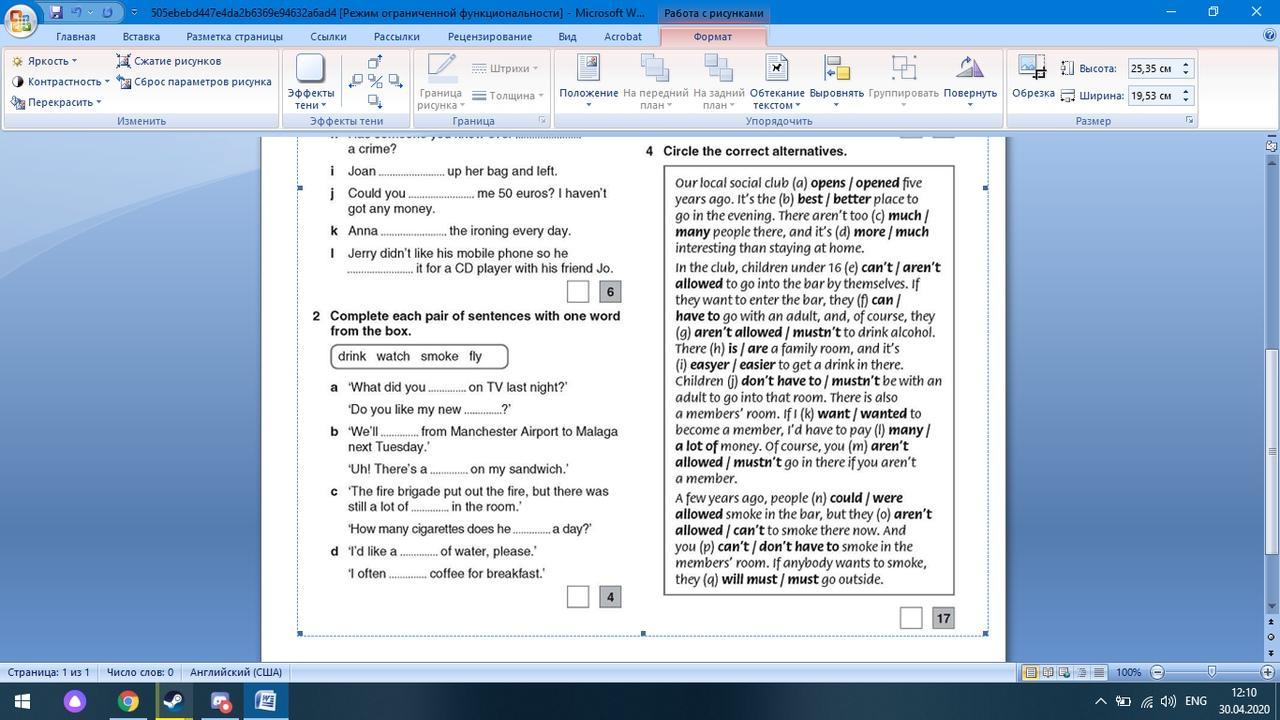Save the document via Quick Access toolbar

[56, 13]
